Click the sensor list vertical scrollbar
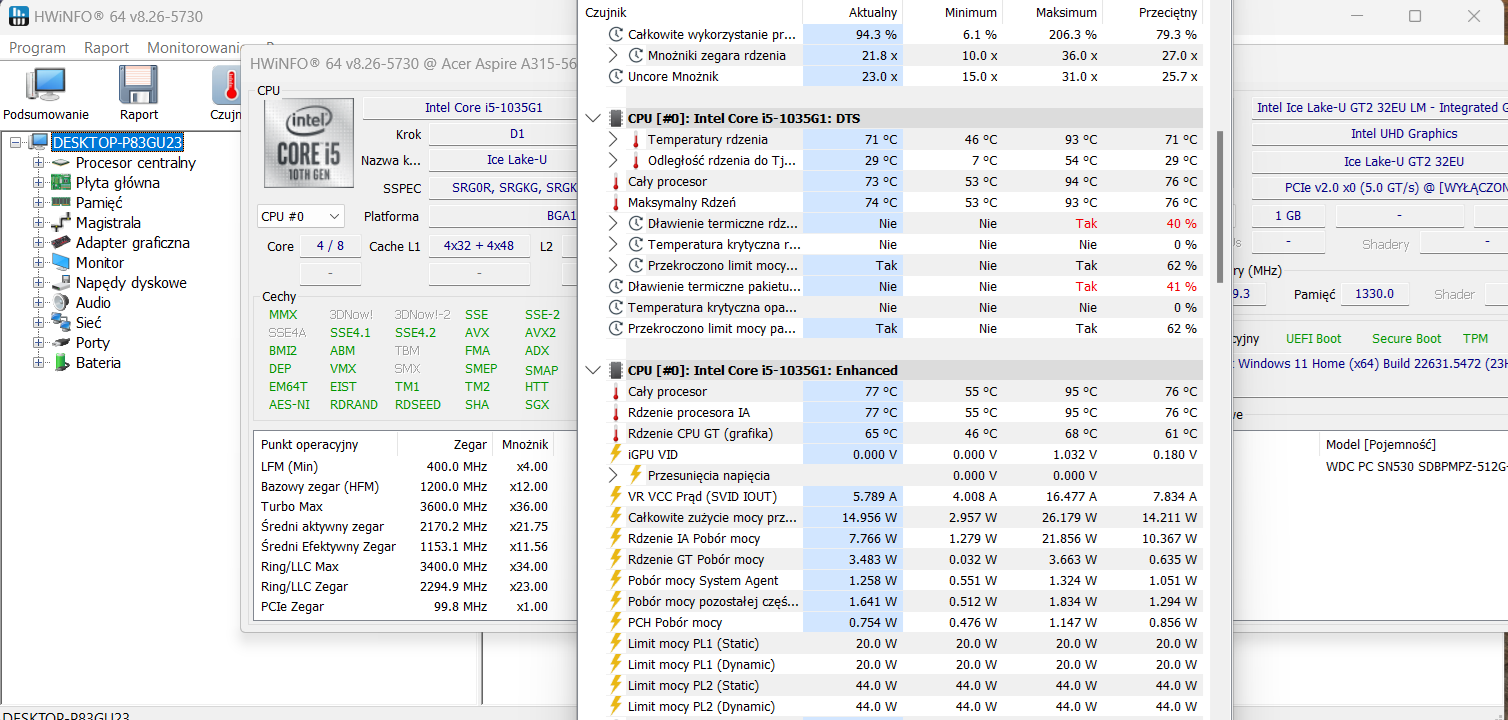 point(1218,205)
